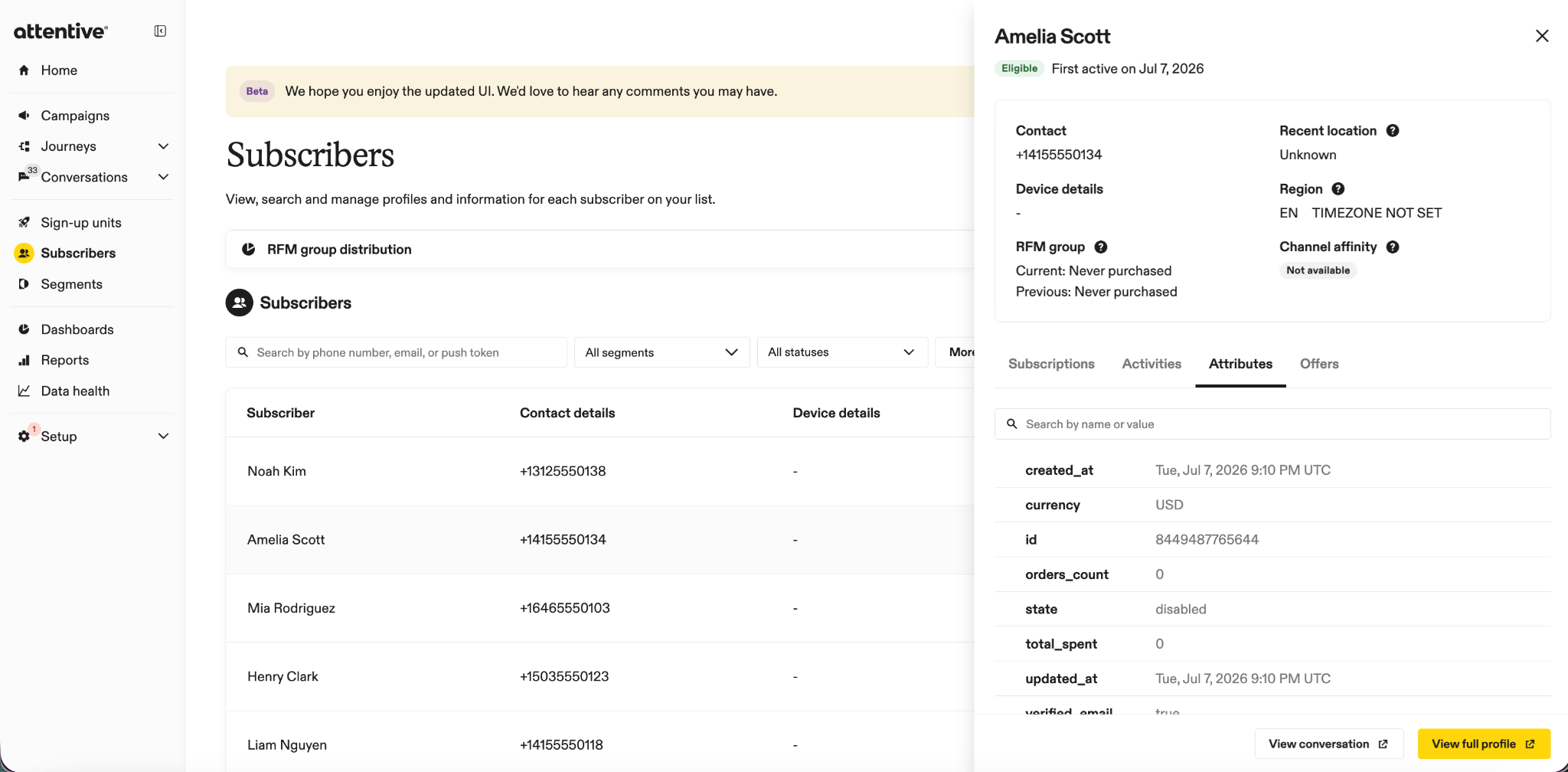Screen dimensions: 1568x772
Task: Click Recent location help icon
Action: [x=1393, y=131]
